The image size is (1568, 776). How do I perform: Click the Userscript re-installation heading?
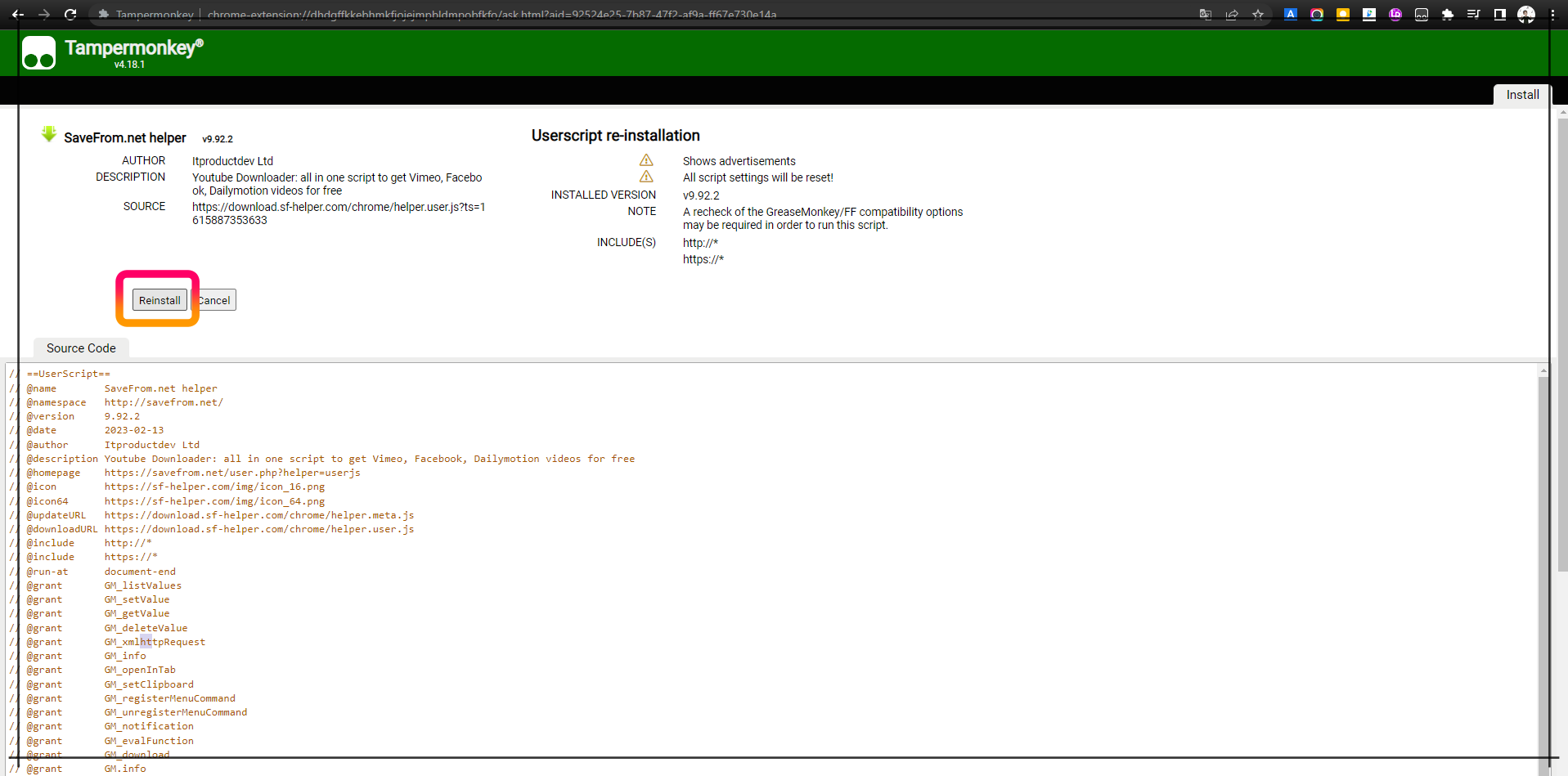615,136
